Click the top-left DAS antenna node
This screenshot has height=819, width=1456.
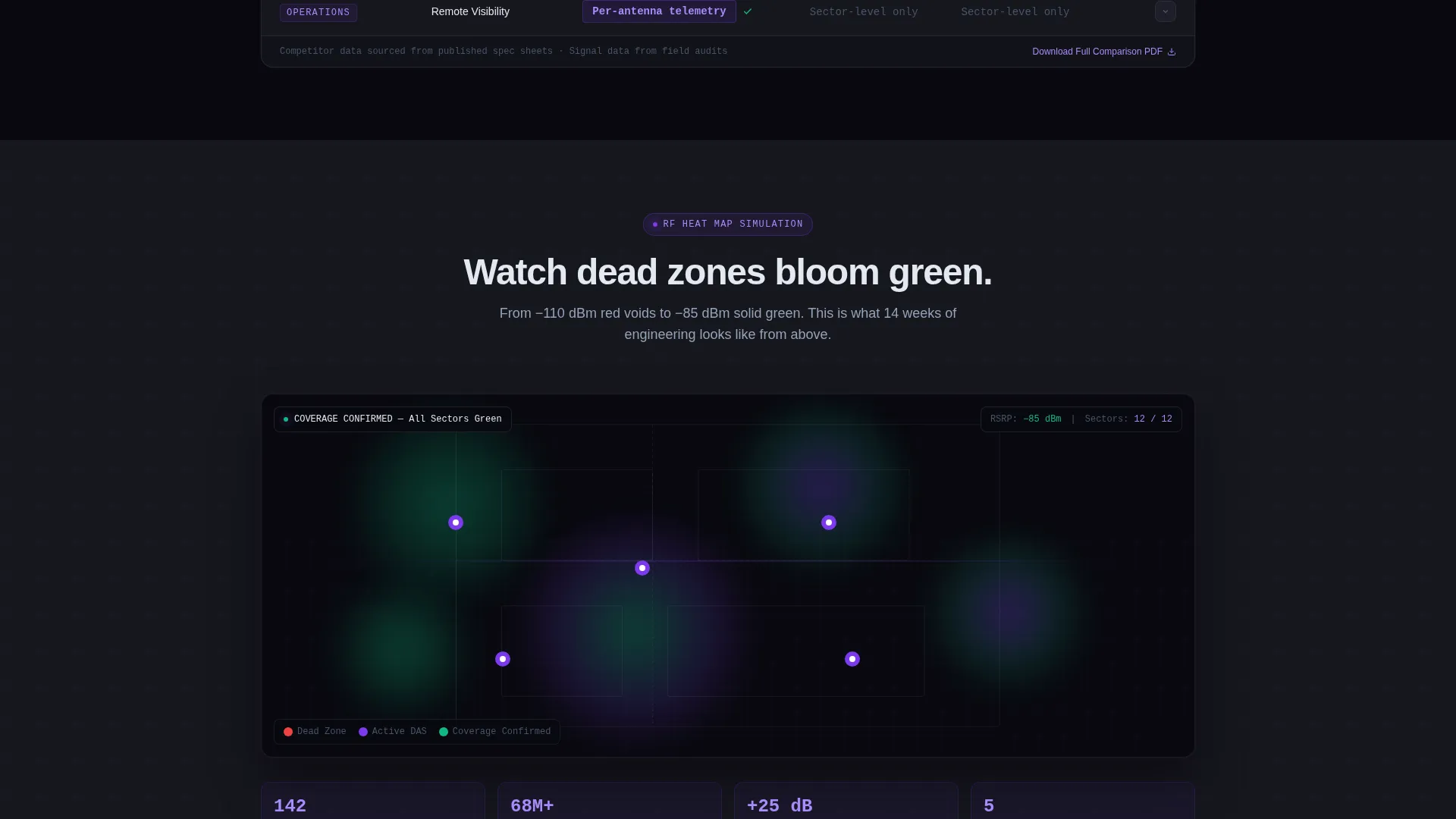coord(455,522)
